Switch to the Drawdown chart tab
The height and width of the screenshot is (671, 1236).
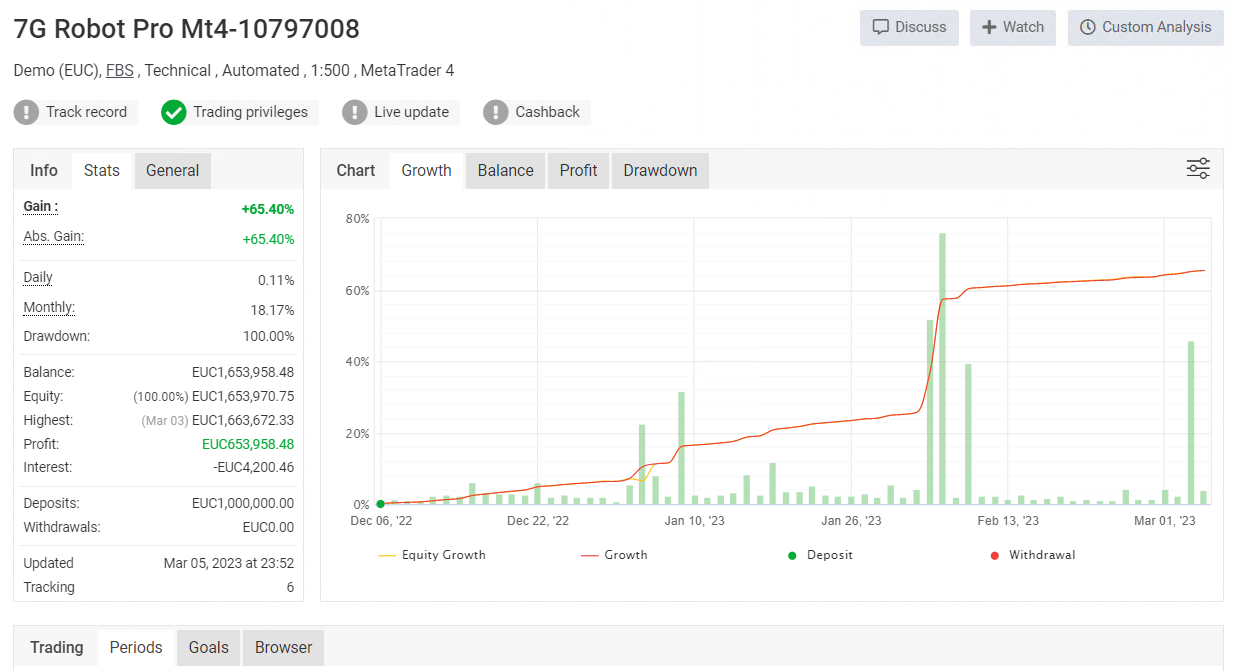(660, 171)
